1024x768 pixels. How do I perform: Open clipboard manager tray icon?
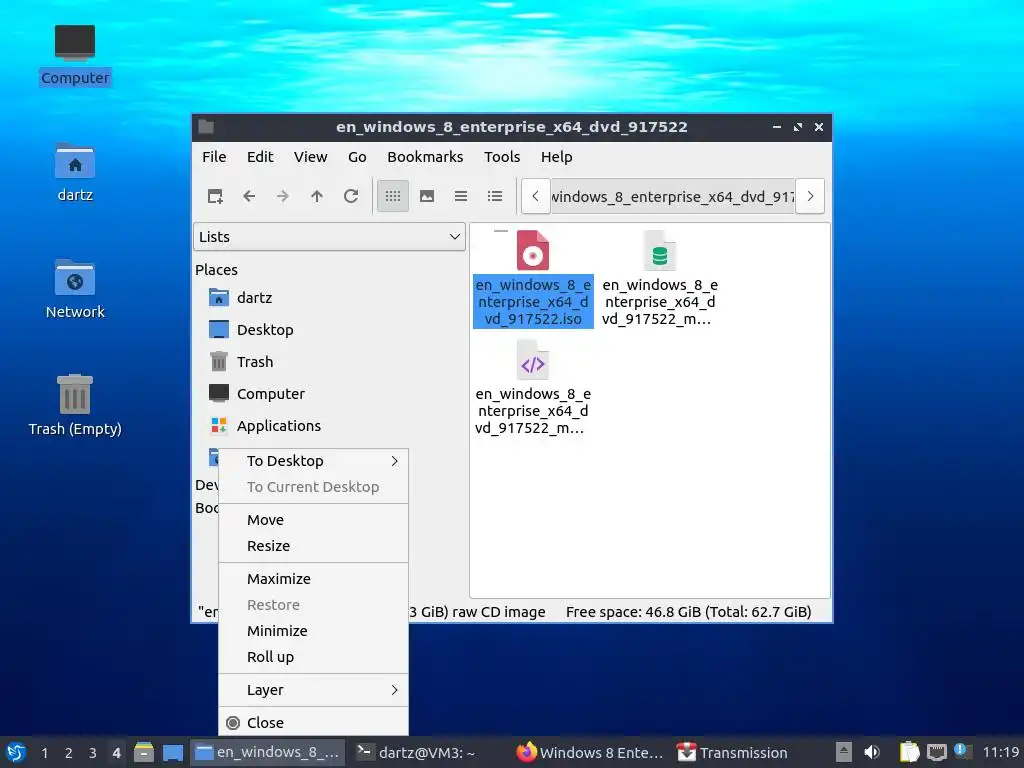pos(909,752)
